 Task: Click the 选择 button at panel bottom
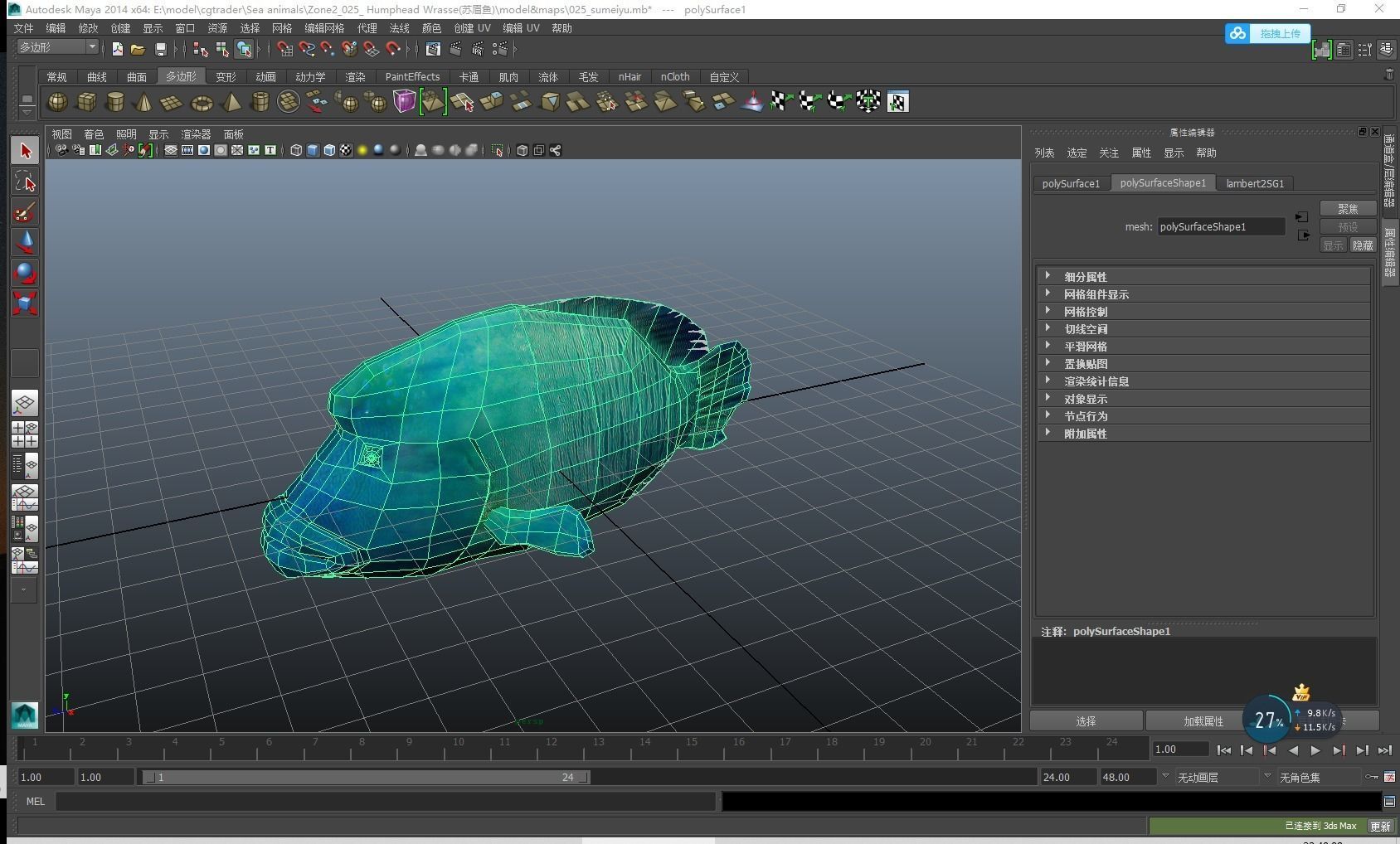click(1086, 721)
